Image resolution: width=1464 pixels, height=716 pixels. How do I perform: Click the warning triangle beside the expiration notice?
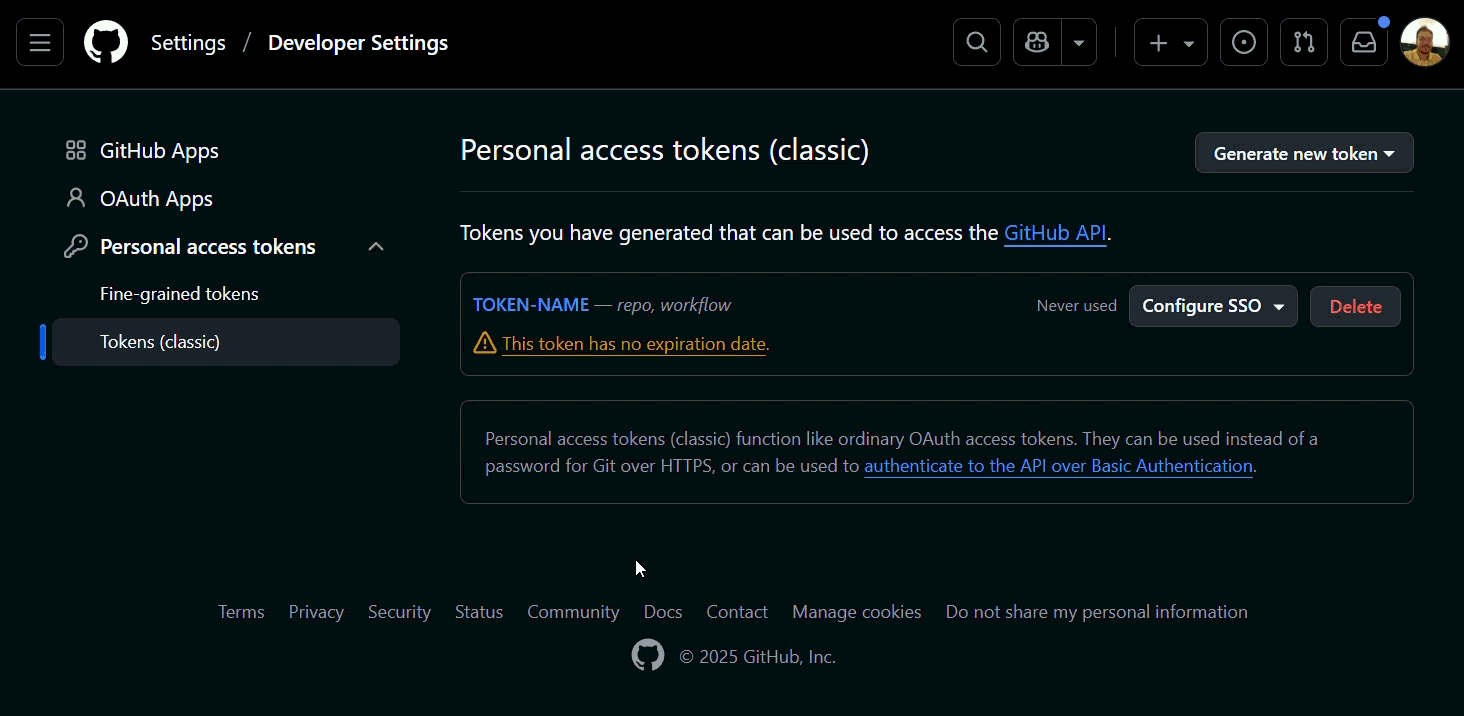pyautogui.click(x=484, y=342)
